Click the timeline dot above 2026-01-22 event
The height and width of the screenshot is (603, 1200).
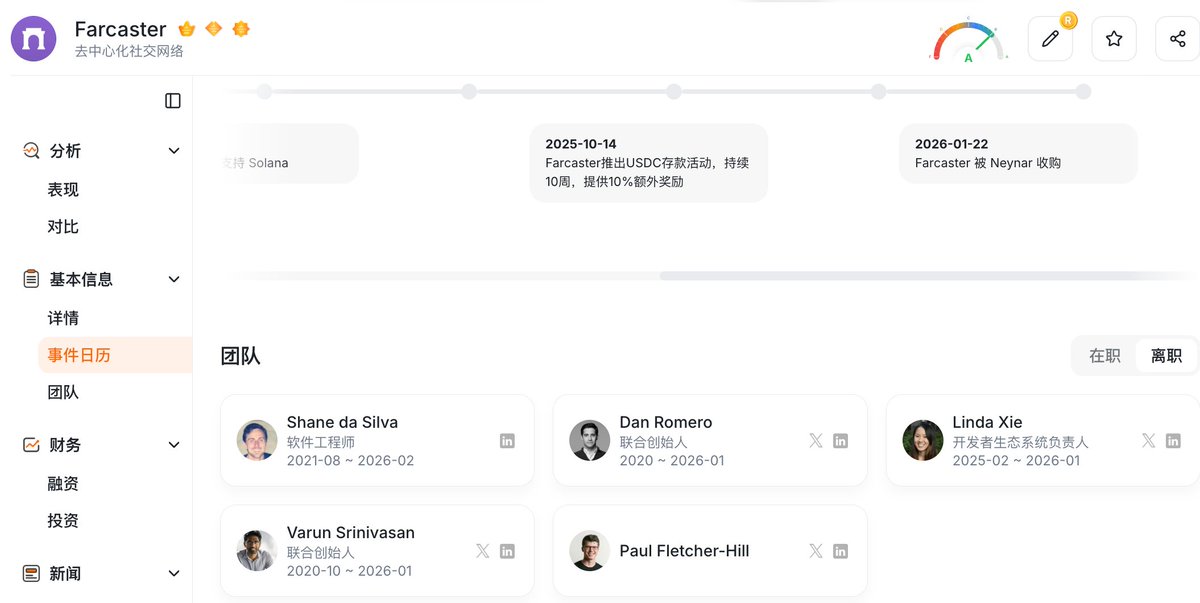pyautogui.click(x=1083, y=92)
